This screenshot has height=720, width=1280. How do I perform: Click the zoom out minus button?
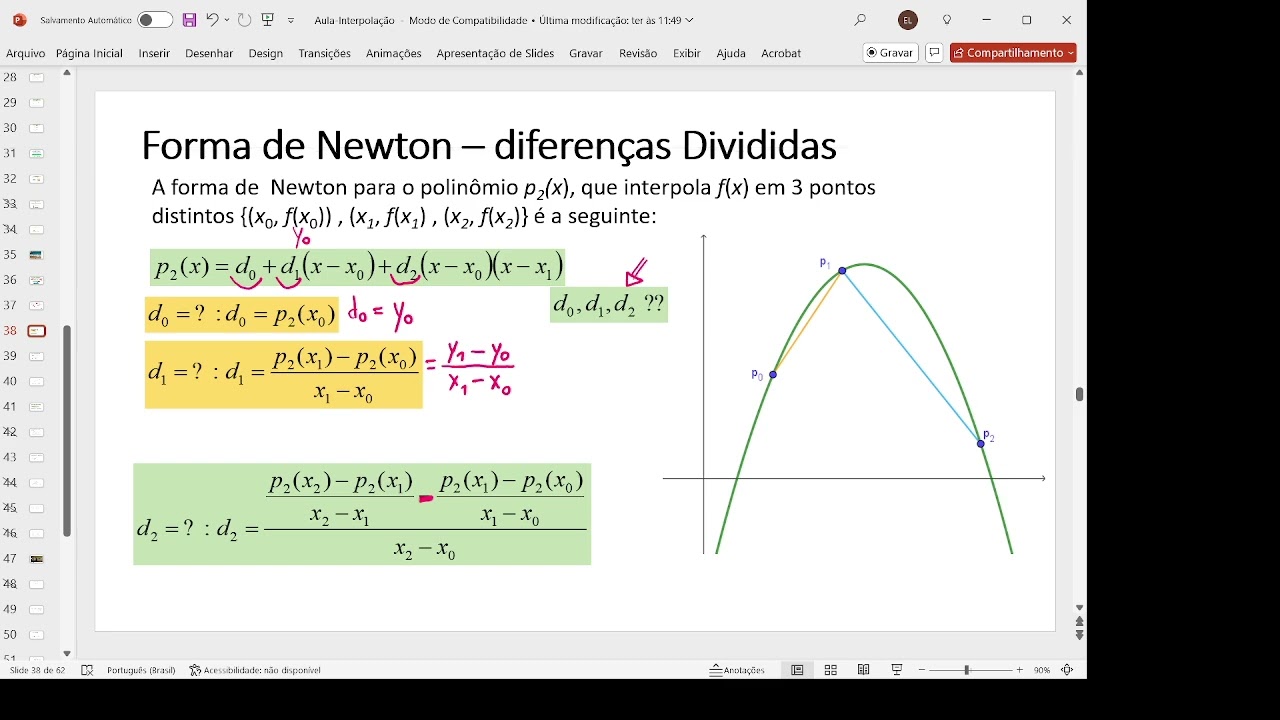click(x=922, y=670)
